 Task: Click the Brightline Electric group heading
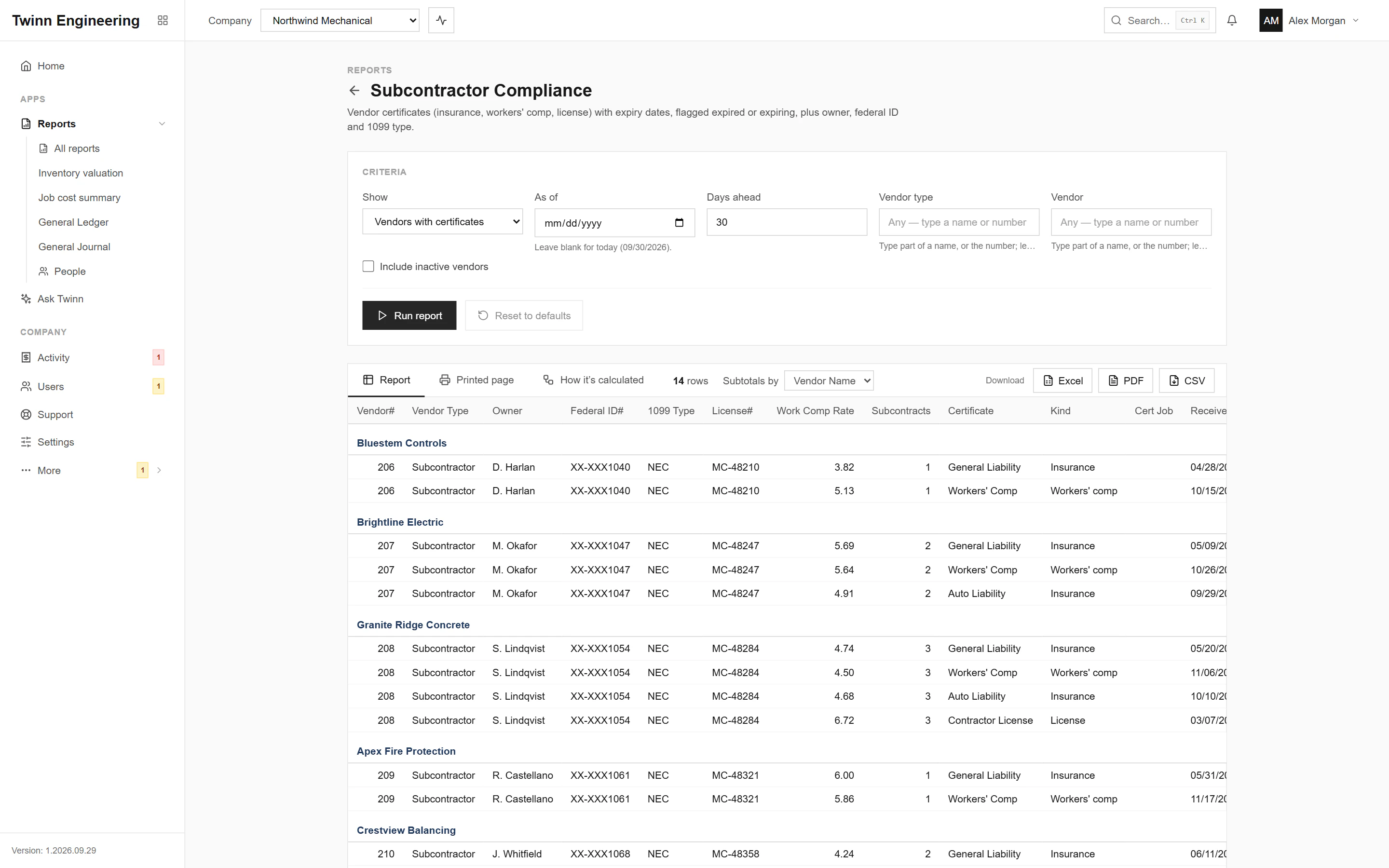pyautogui.click(x=400, y=522)
